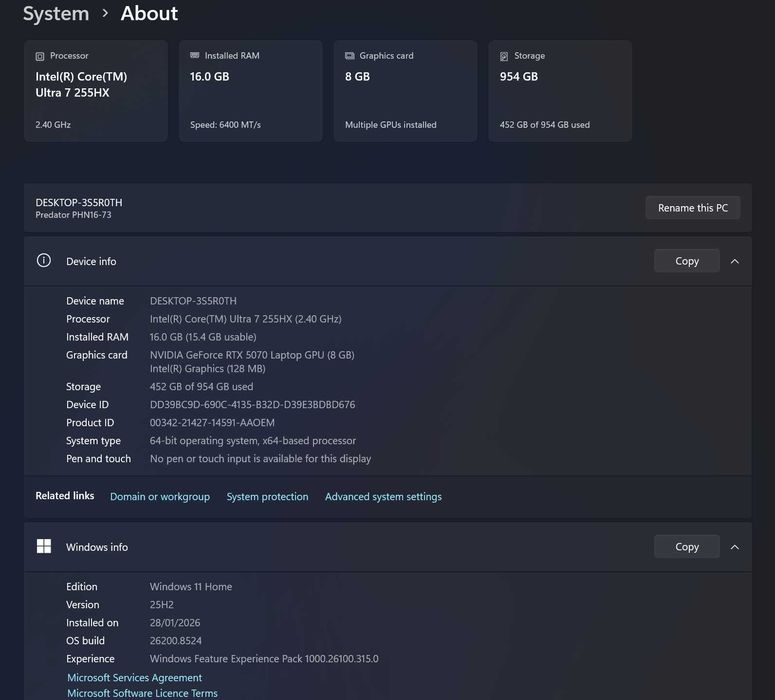Copy the Device info details
The height and width of the screenshot is (700, 775).
pos(687,261)
